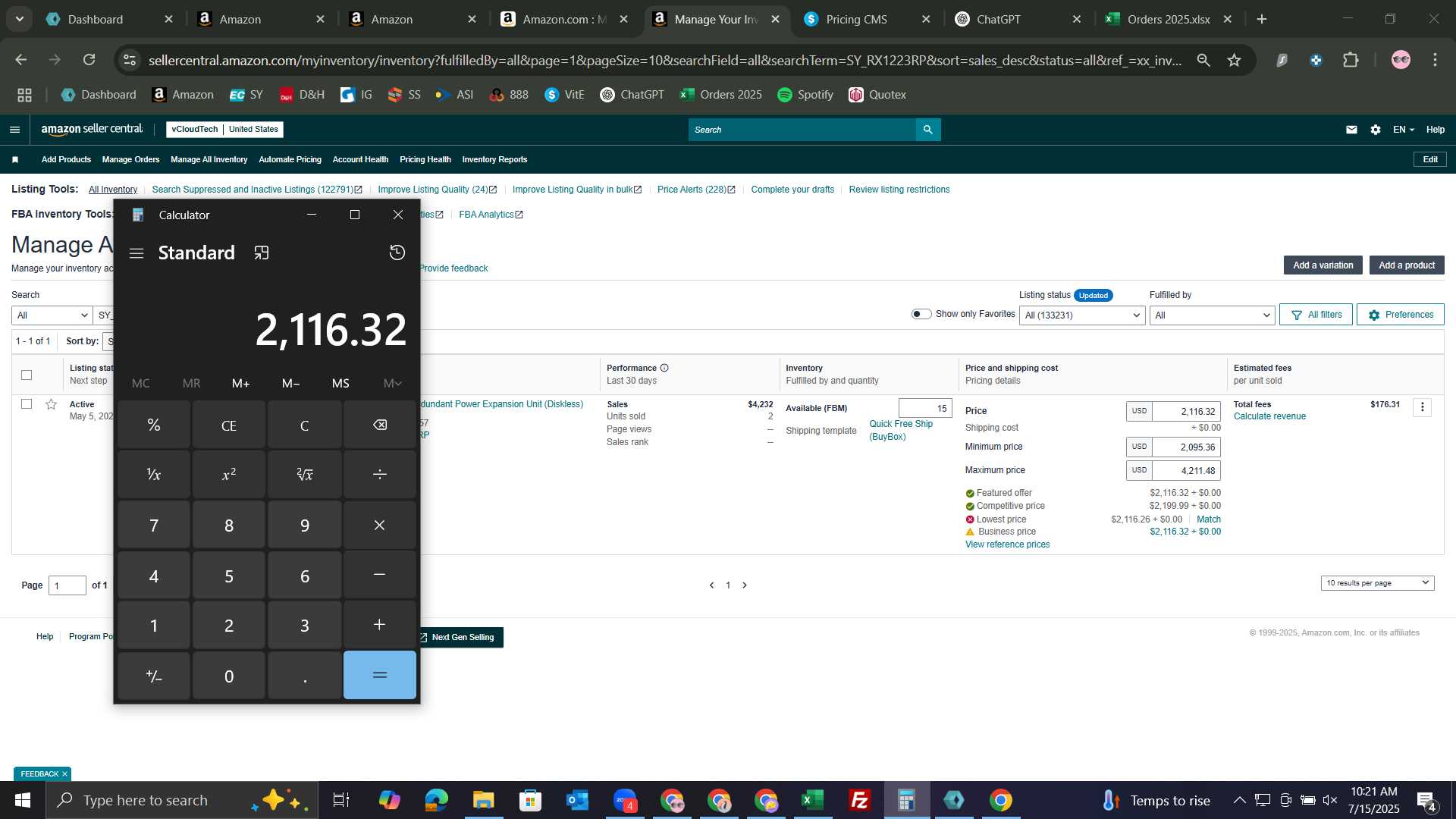Image resolution: width=1456 pixels, height=819 pixels.
Task: Click the calculator multiply key
Action: tap(380, 525)
